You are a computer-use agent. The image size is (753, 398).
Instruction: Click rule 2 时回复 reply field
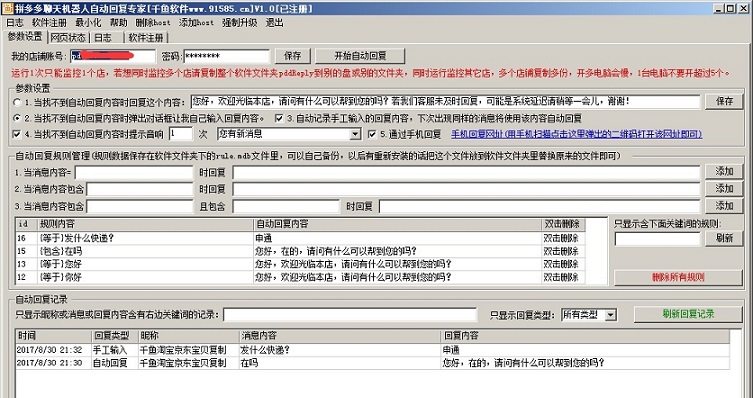466,189
